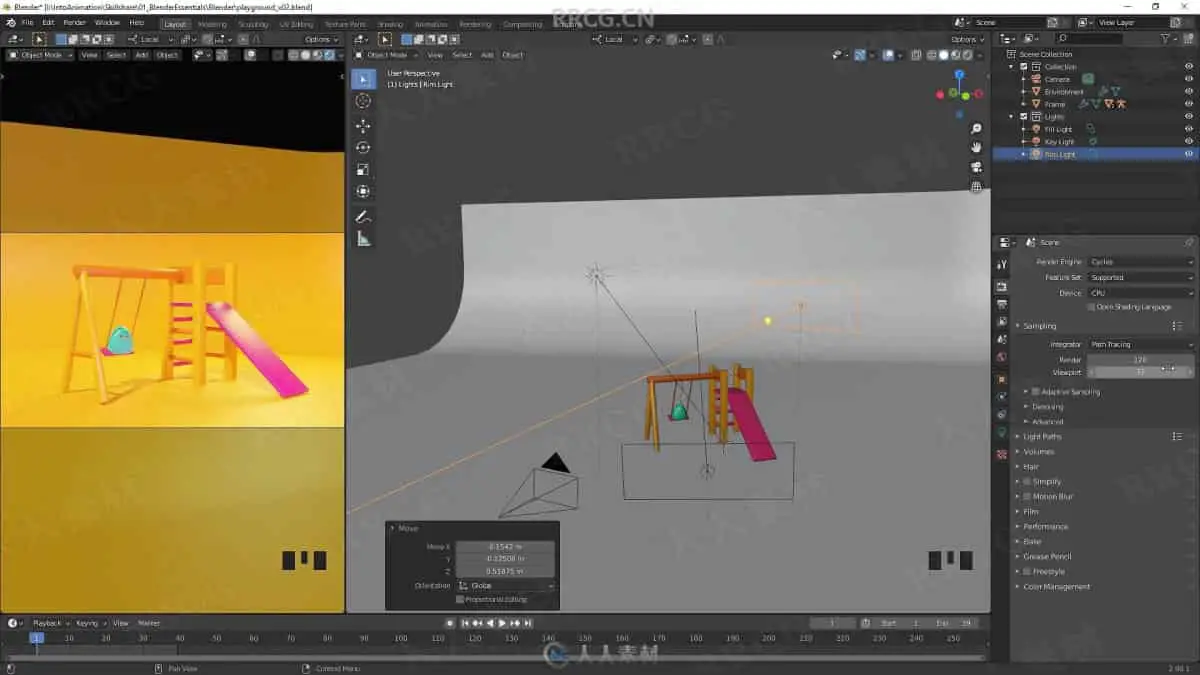Open the Integrator Path Tracing dropdown

point(1141,344)
